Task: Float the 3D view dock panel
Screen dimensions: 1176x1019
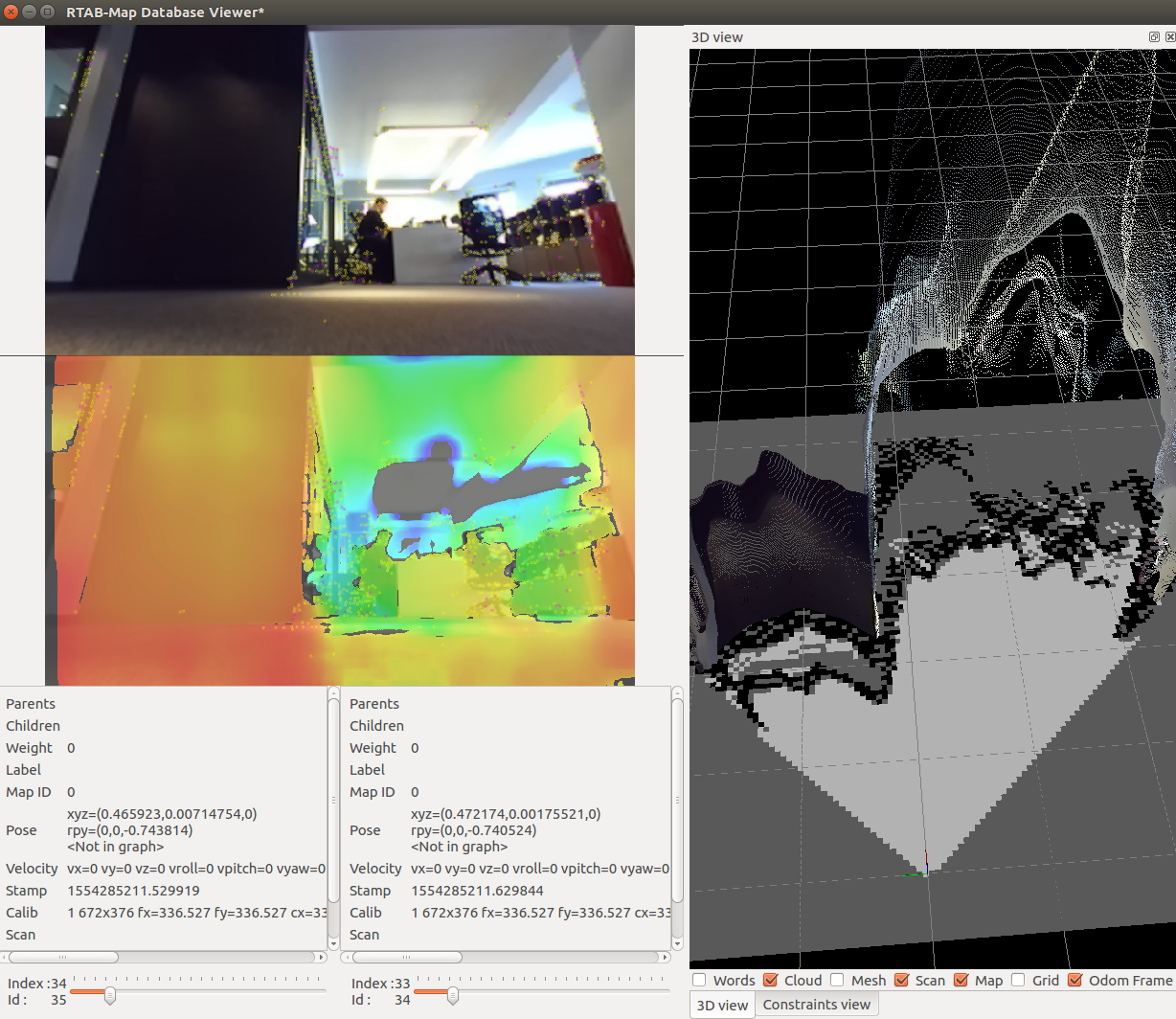Action: click(1154, 36)
